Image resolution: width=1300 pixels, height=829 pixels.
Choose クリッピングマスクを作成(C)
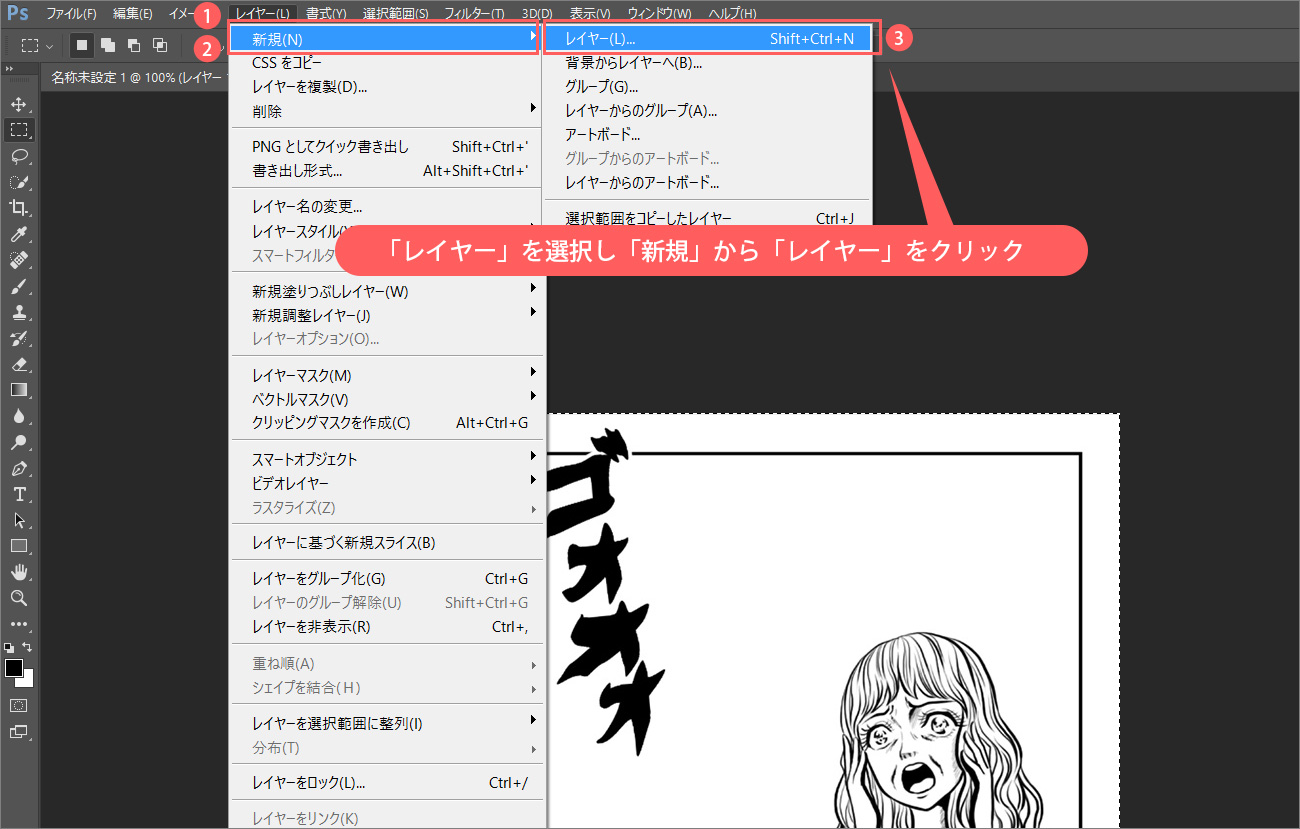tap(385, 423)
